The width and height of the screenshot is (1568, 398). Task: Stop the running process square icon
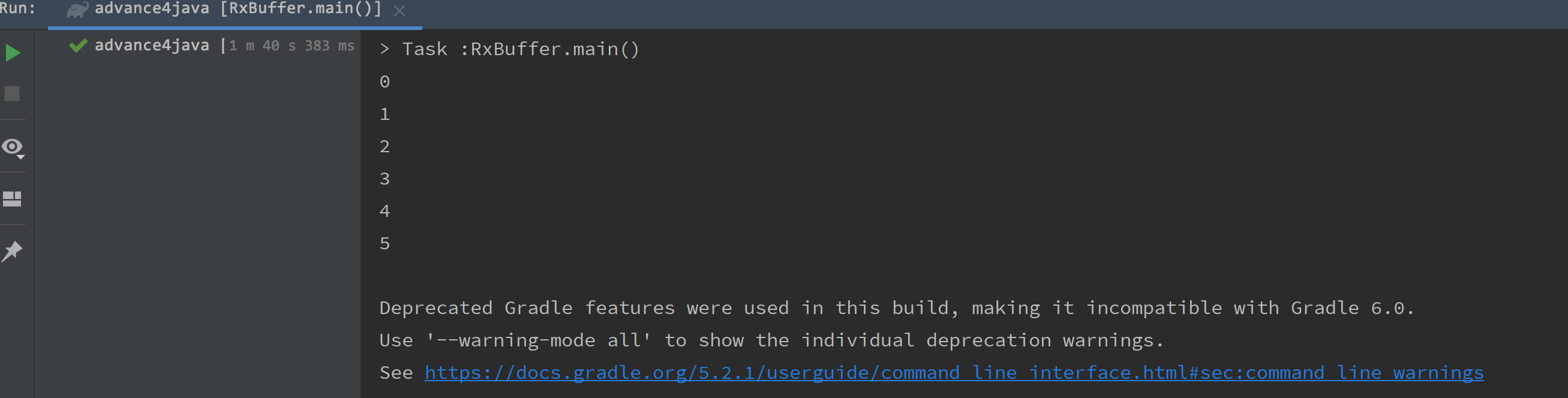(12, 94)
